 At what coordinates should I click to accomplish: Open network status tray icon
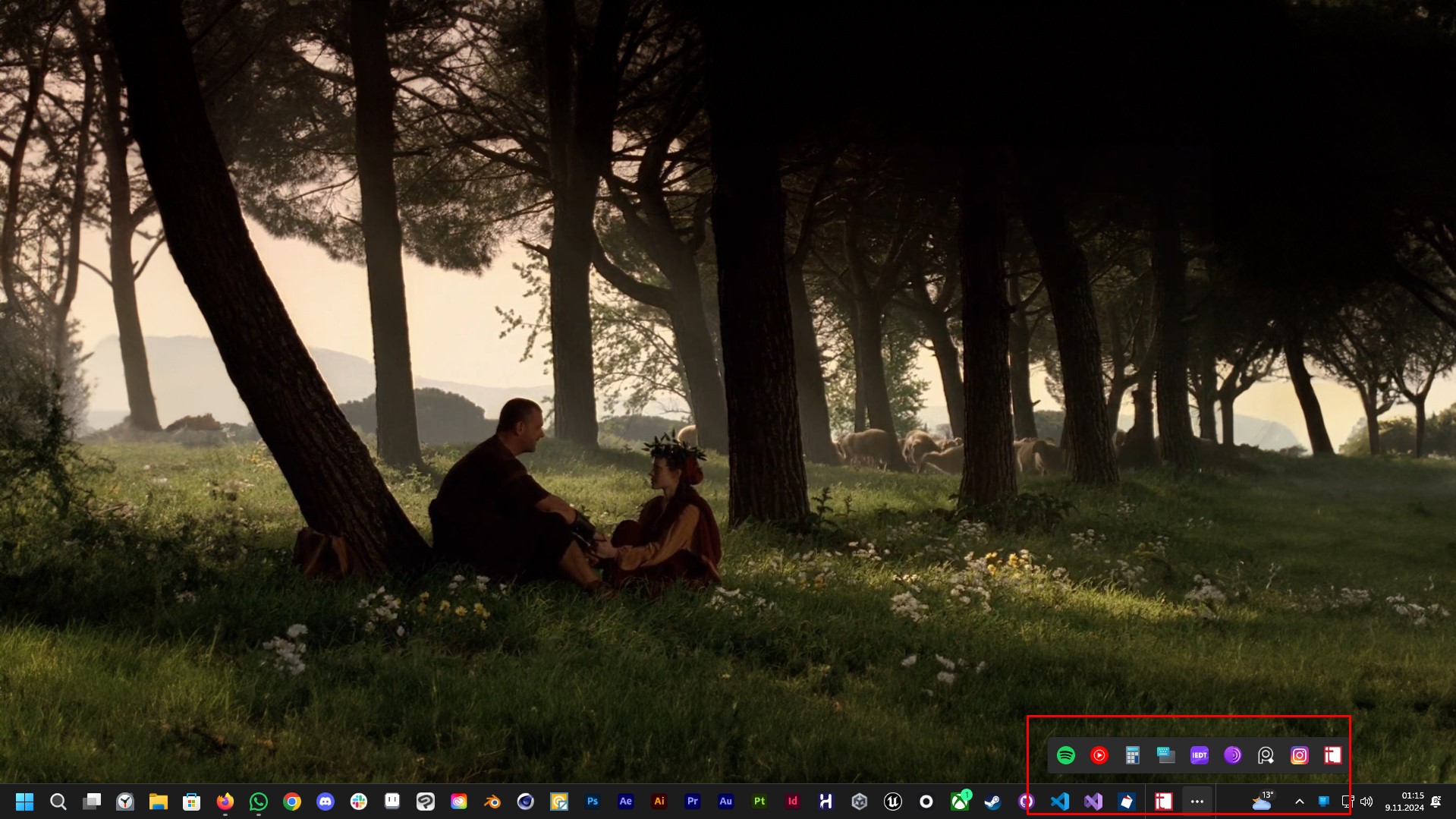pyautogui.click(x=1348, y=802)
